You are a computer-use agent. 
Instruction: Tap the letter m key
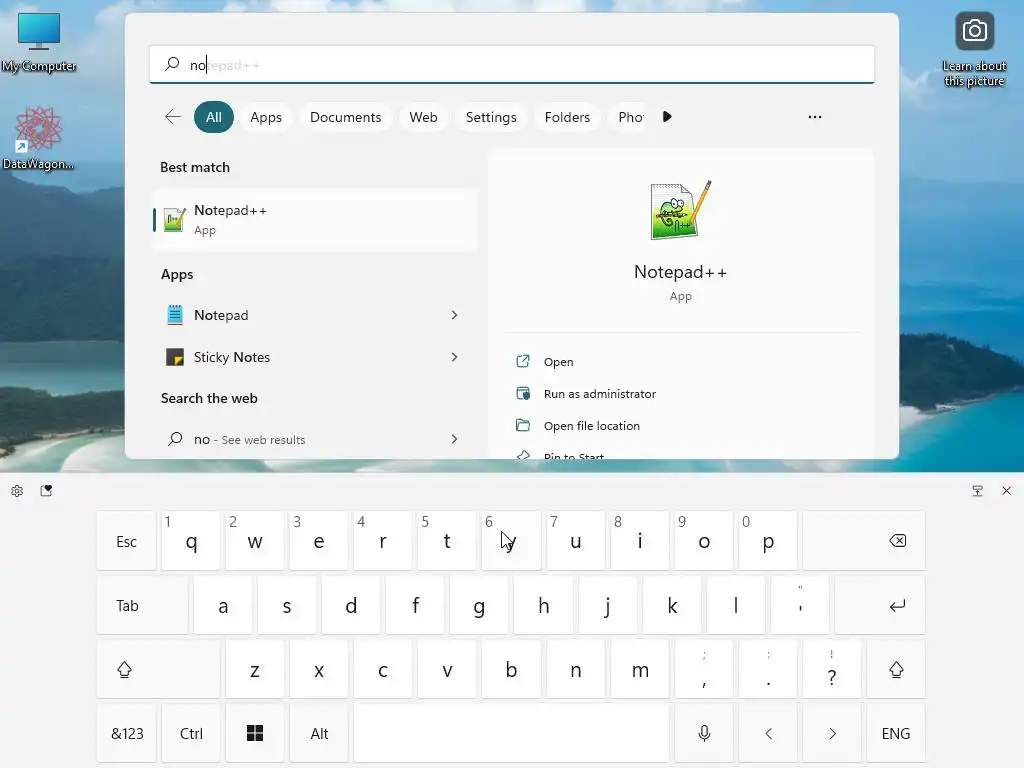point(640,669)
